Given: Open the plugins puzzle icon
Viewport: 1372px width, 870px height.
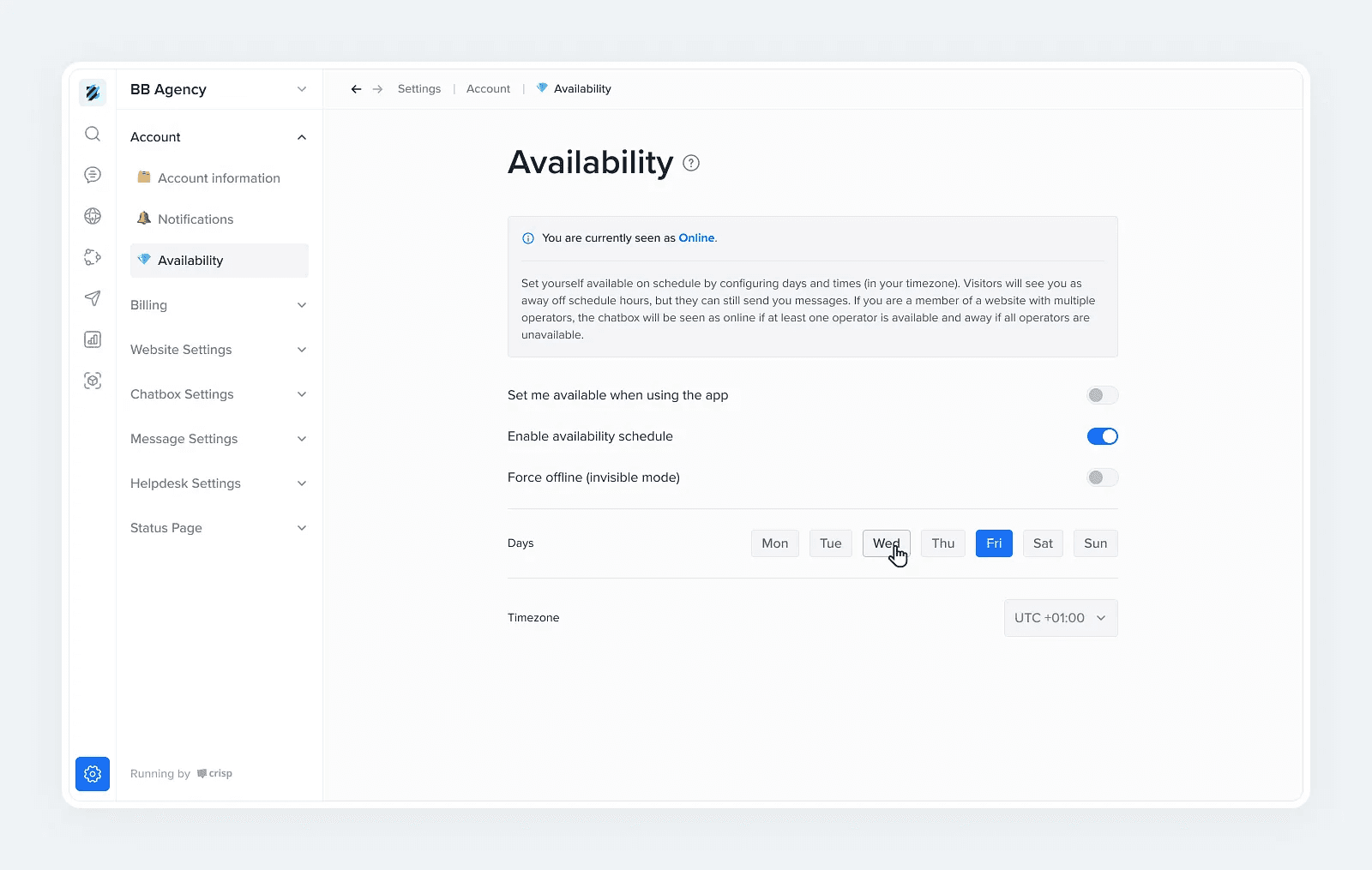Looking at the screenshot, I should [93, 257].
